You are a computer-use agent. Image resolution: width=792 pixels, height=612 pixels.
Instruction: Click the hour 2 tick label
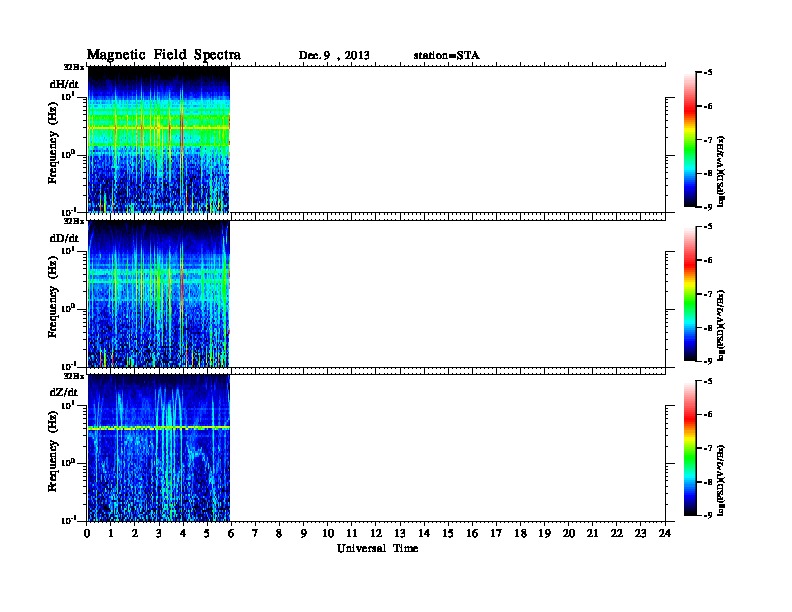pyautogui.click(x=135, y=534)
